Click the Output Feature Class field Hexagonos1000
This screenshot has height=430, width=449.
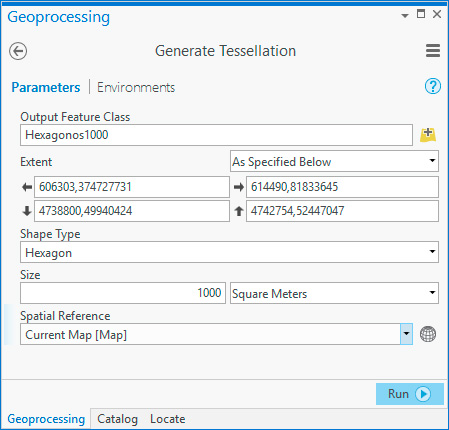(x=216, y=135)
